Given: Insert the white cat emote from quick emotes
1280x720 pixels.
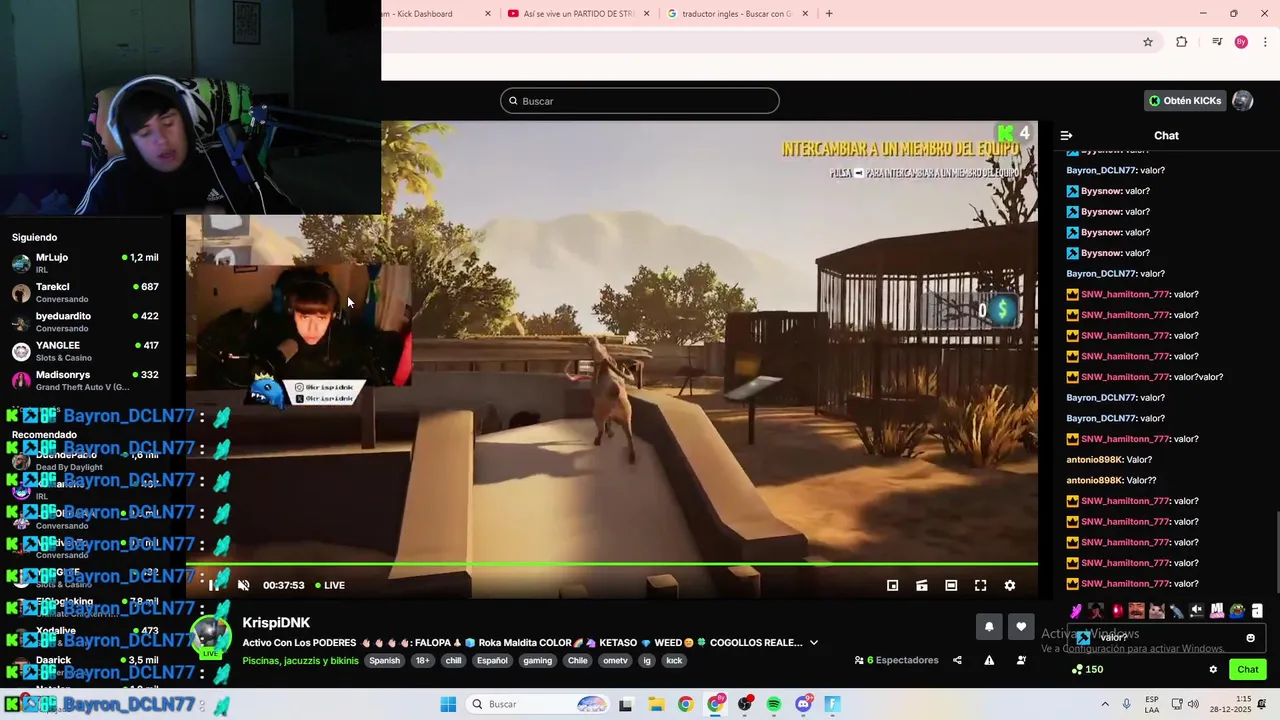Looking at the screenshot, I should click(1157, 610).
